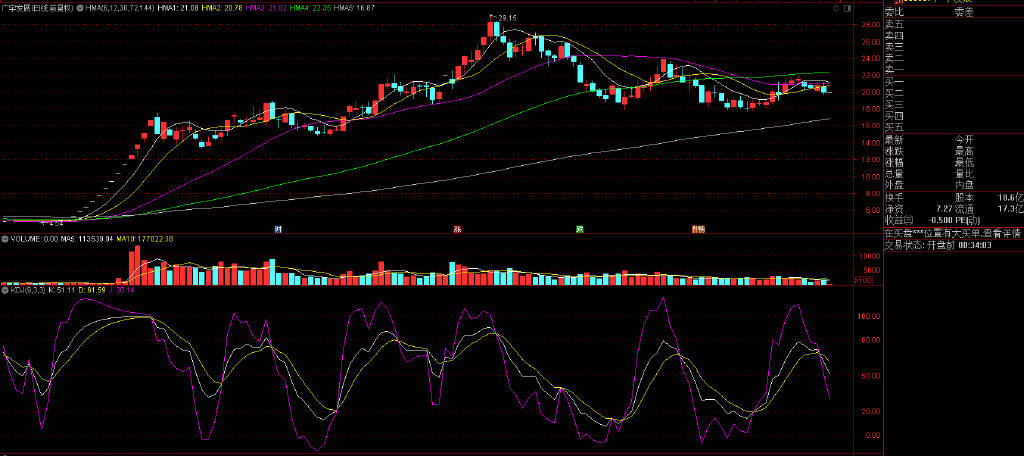1024x456 pixels.
Task: Click the circle icon before HMA indicator
Action: (x=81, y=7)
